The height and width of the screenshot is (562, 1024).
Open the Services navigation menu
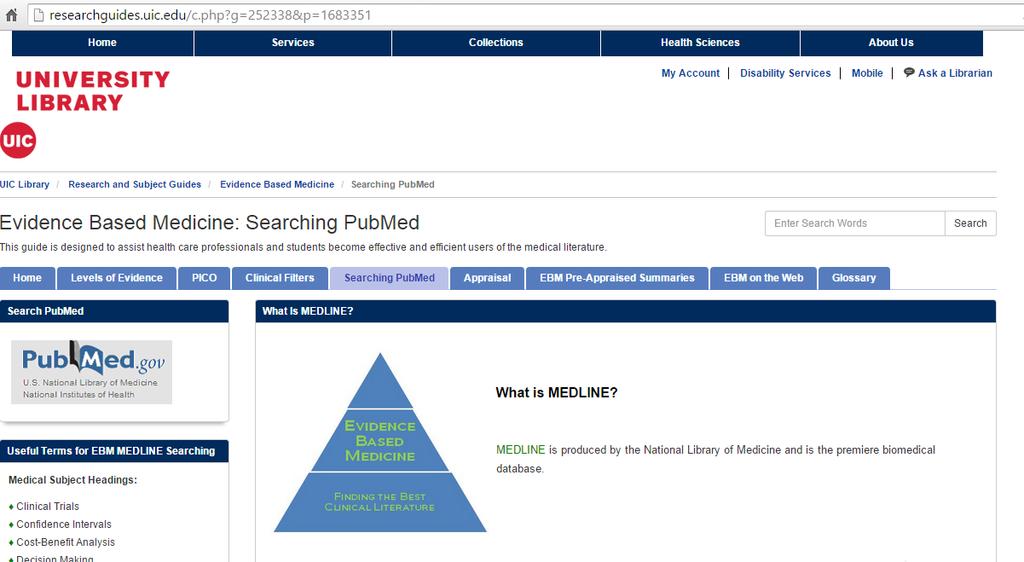(x=293, y=42)
